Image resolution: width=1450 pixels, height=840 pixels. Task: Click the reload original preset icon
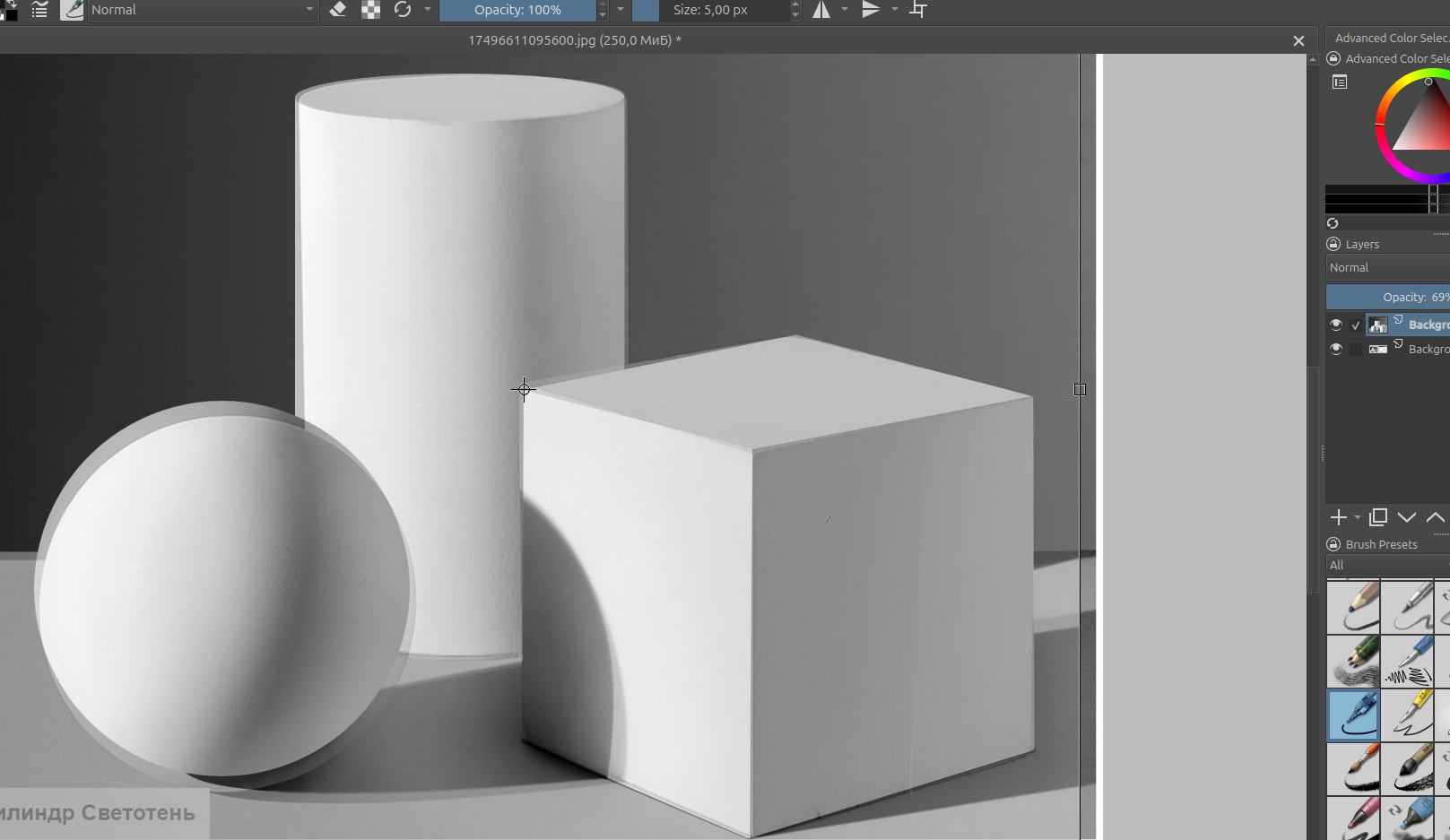[403, 10]
